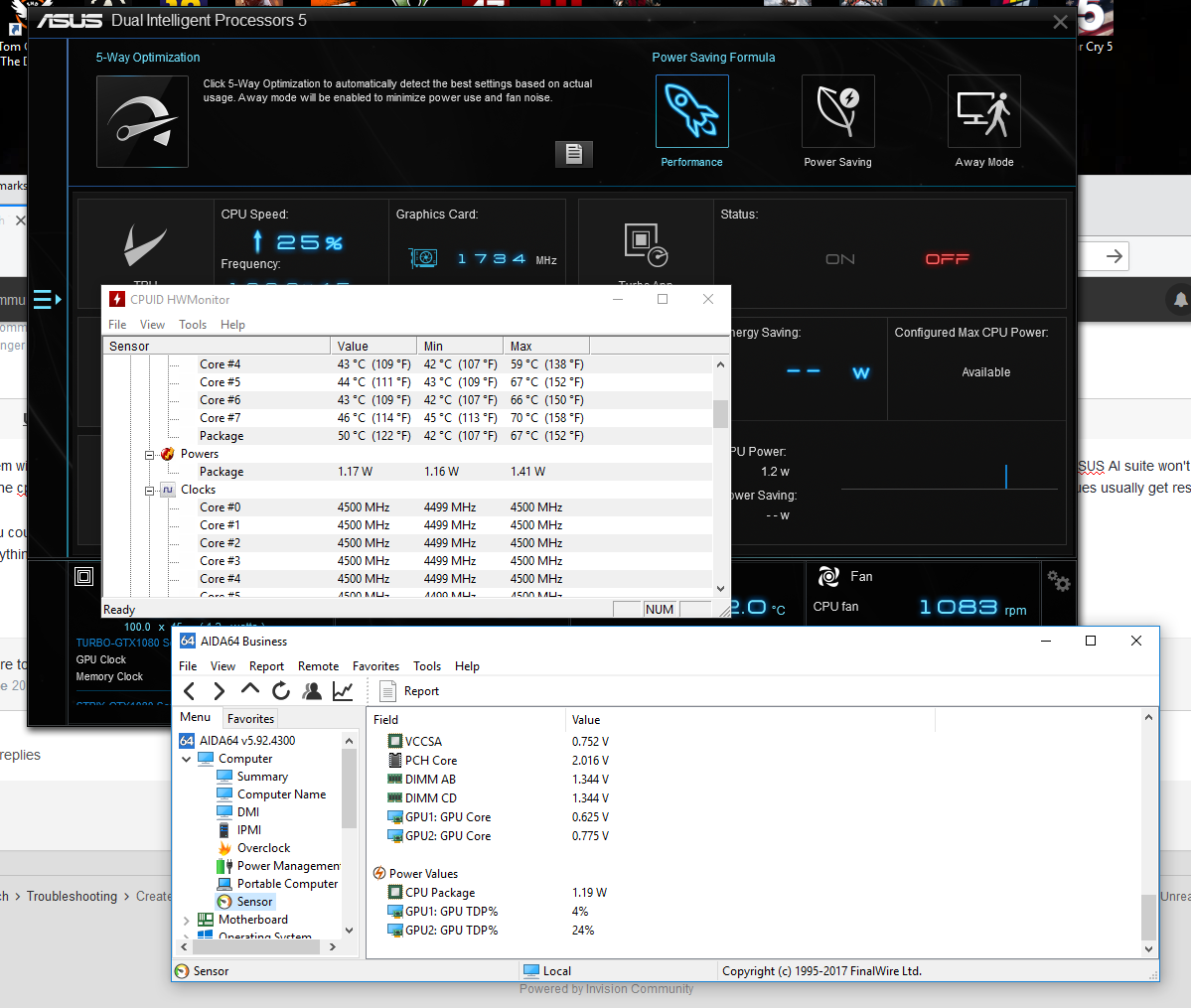The height and width of the screenshot is (1008, 1191).
Task: Open the fan settings gear icon
Action: click(1058, 581)
